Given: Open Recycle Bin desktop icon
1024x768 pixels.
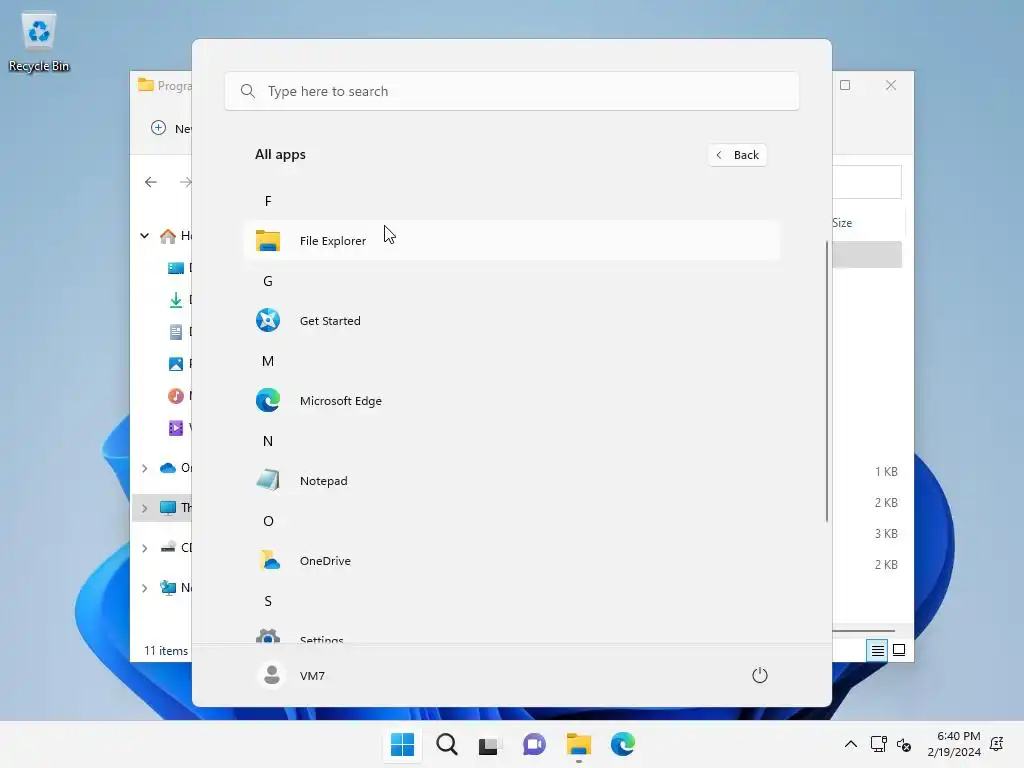Looking at the screenshot, I should pyautogui.click(x=39, y=42).
